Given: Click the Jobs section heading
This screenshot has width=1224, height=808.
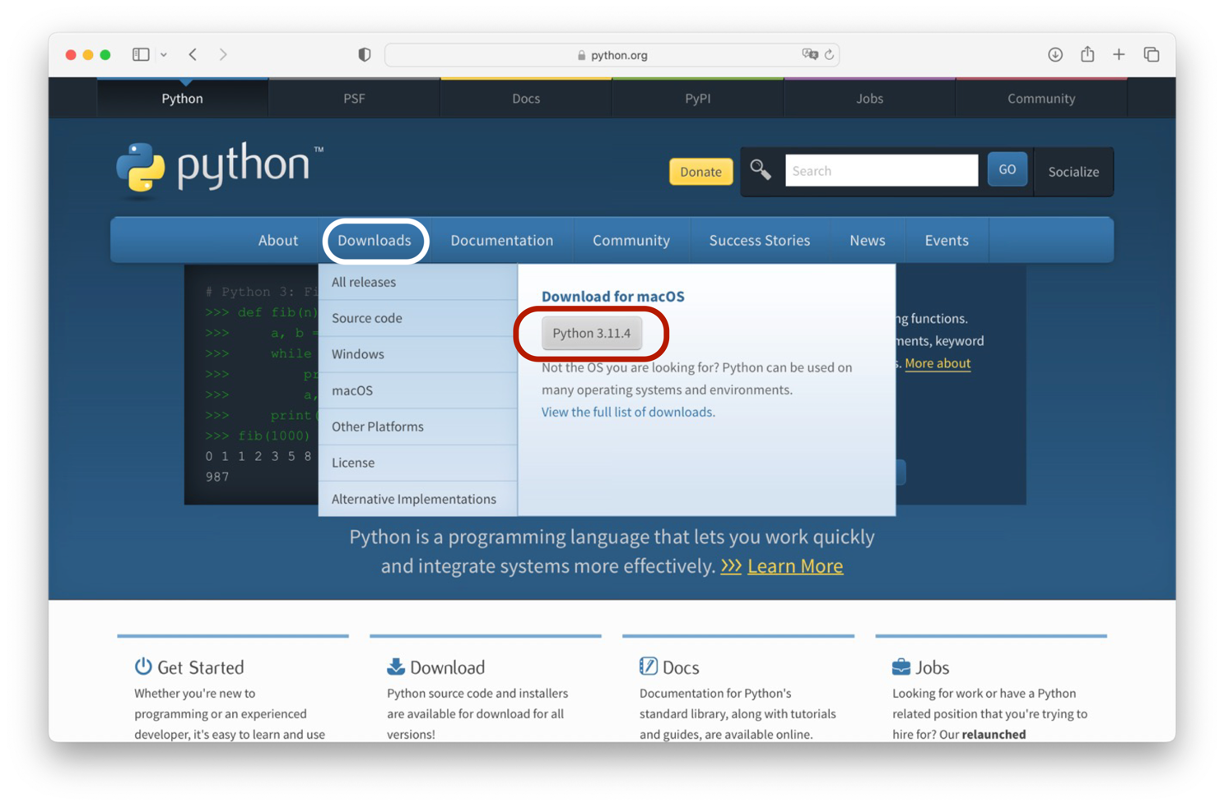Looking at the screenshot, I should pos(932,667).
